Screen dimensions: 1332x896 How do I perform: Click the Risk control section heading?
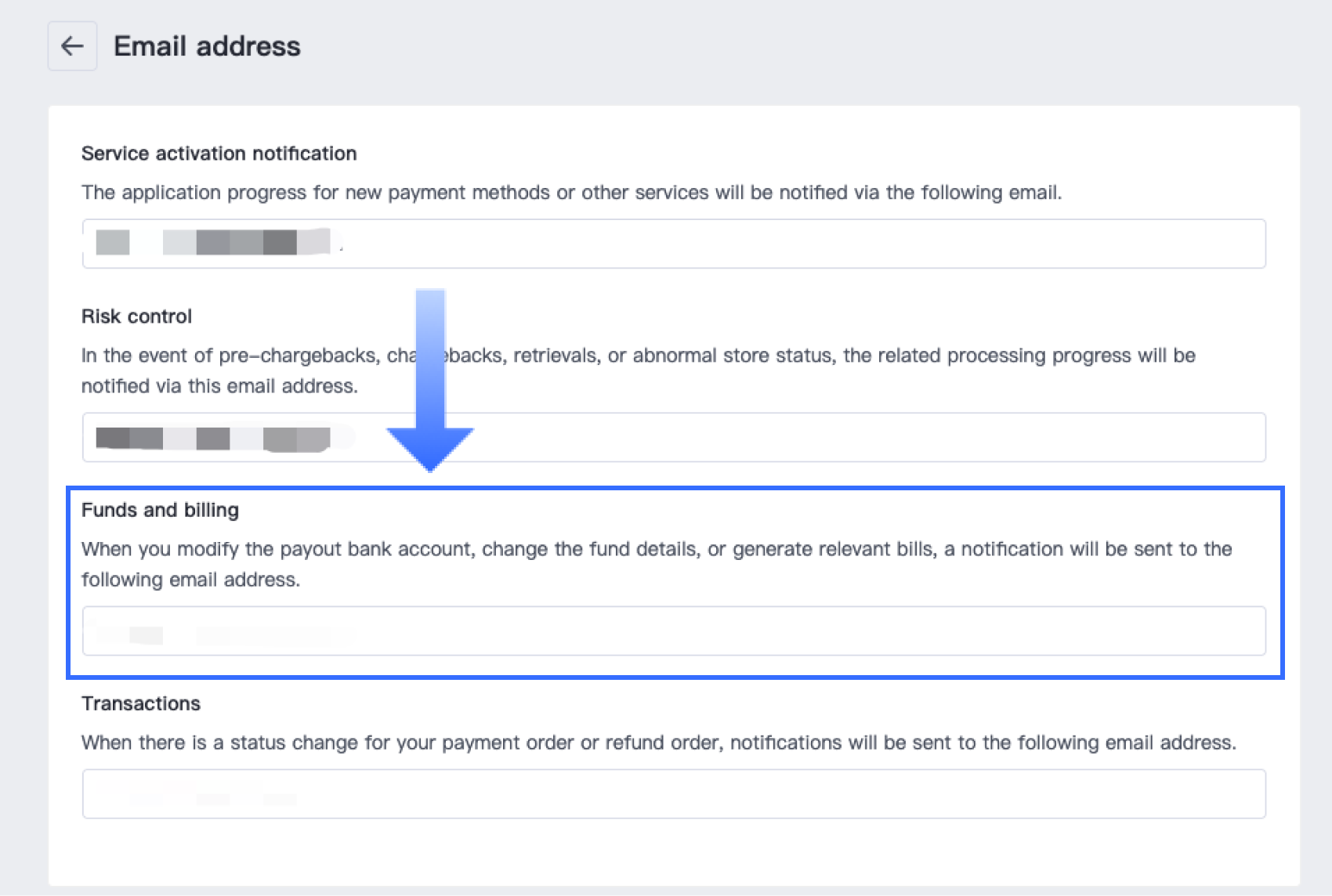coord(136,316)
